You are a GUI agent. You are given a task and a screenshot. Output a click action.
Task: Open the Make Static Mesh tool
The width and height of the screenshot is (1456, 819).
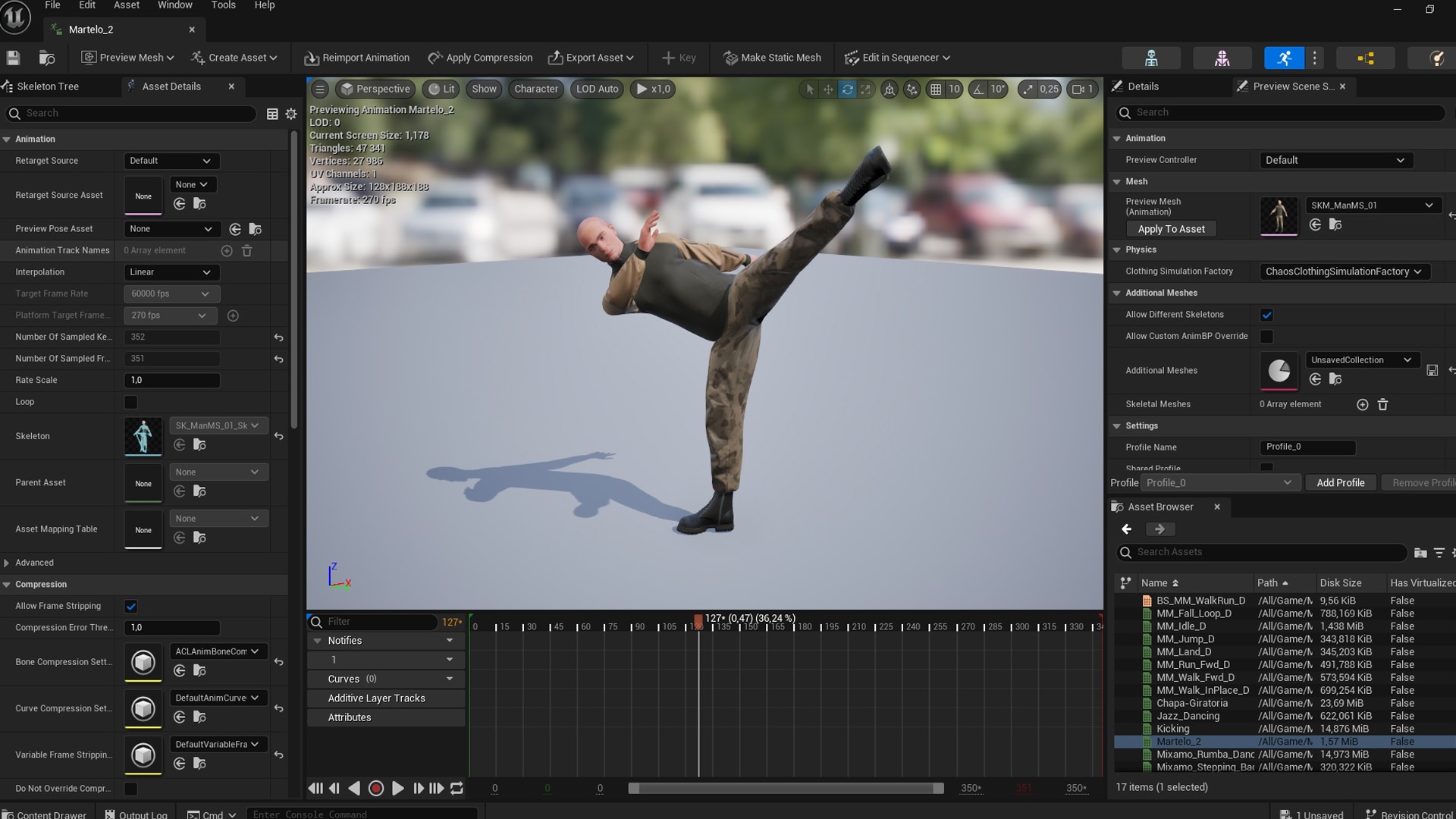coord(771,58)
